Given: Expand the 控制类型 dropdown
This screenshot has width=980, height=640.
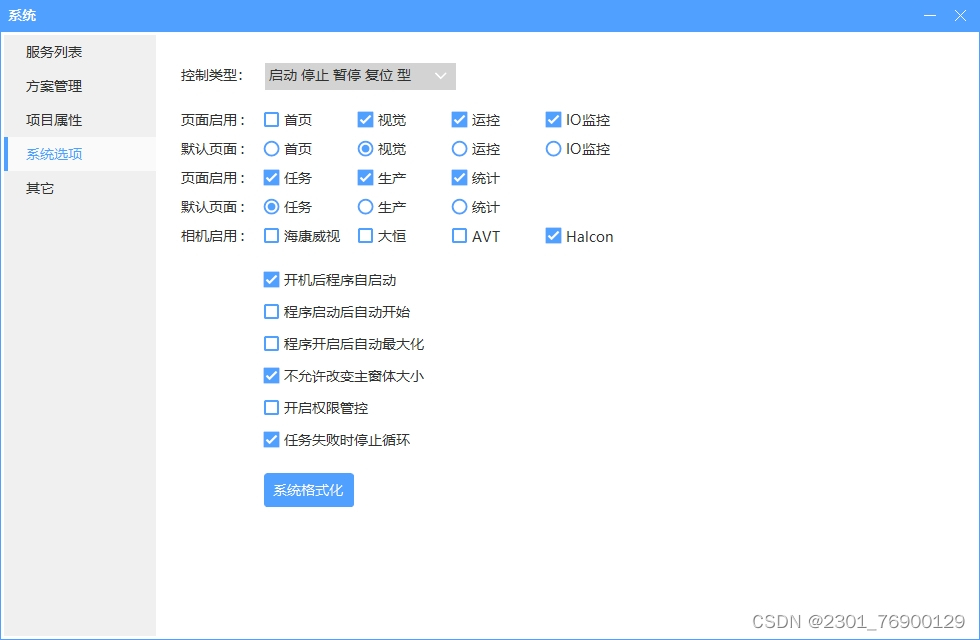Looking at the screenshot, I should [x=360, y=76].
